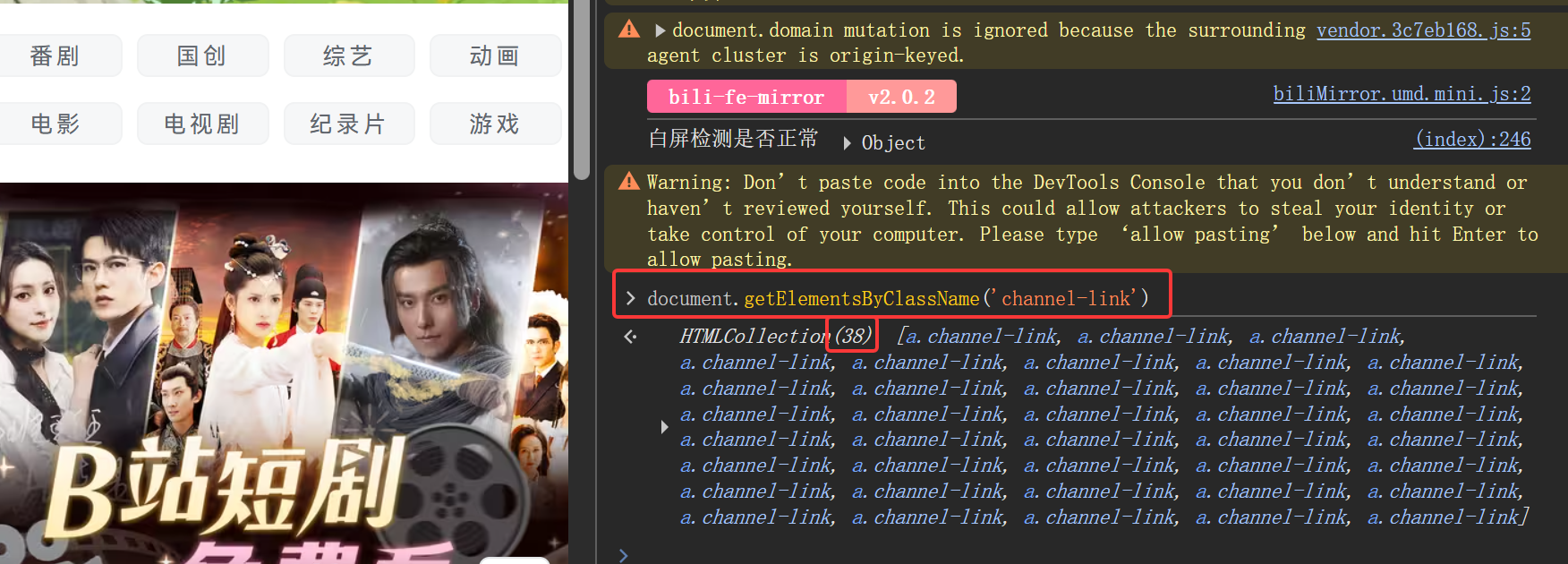Open the 电影 channel
Screen dimensions: 1568x564
tap(55, 124)
